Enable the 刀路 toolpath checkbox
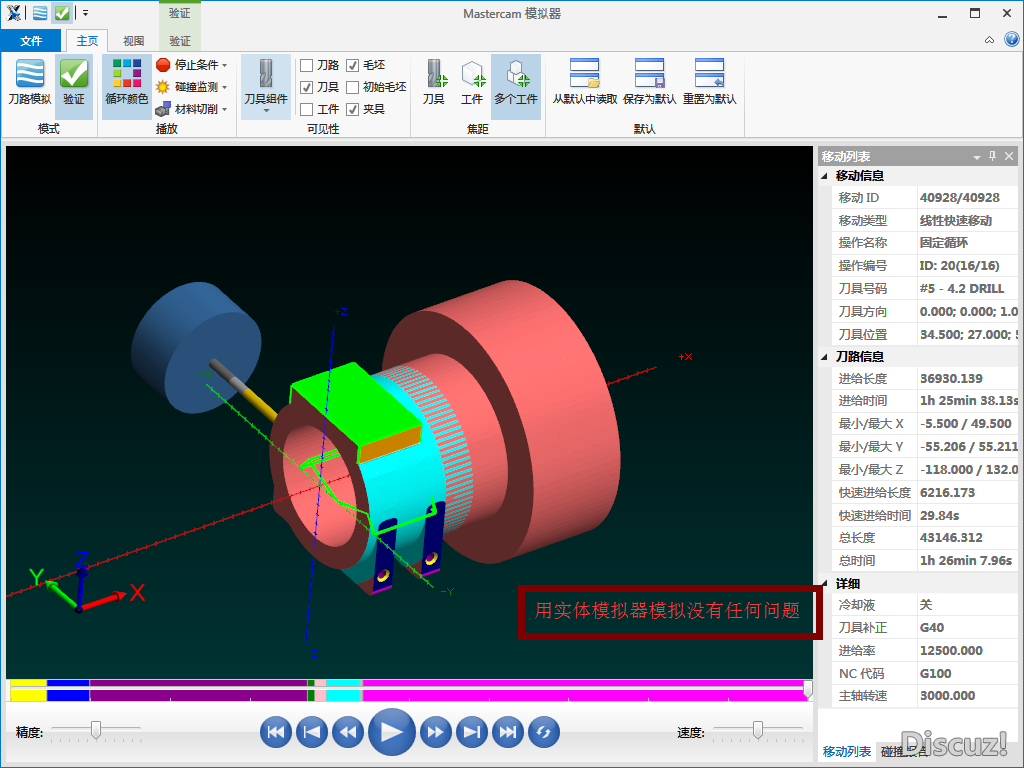Screen dimensions: 1024x768 click(306, 65)
